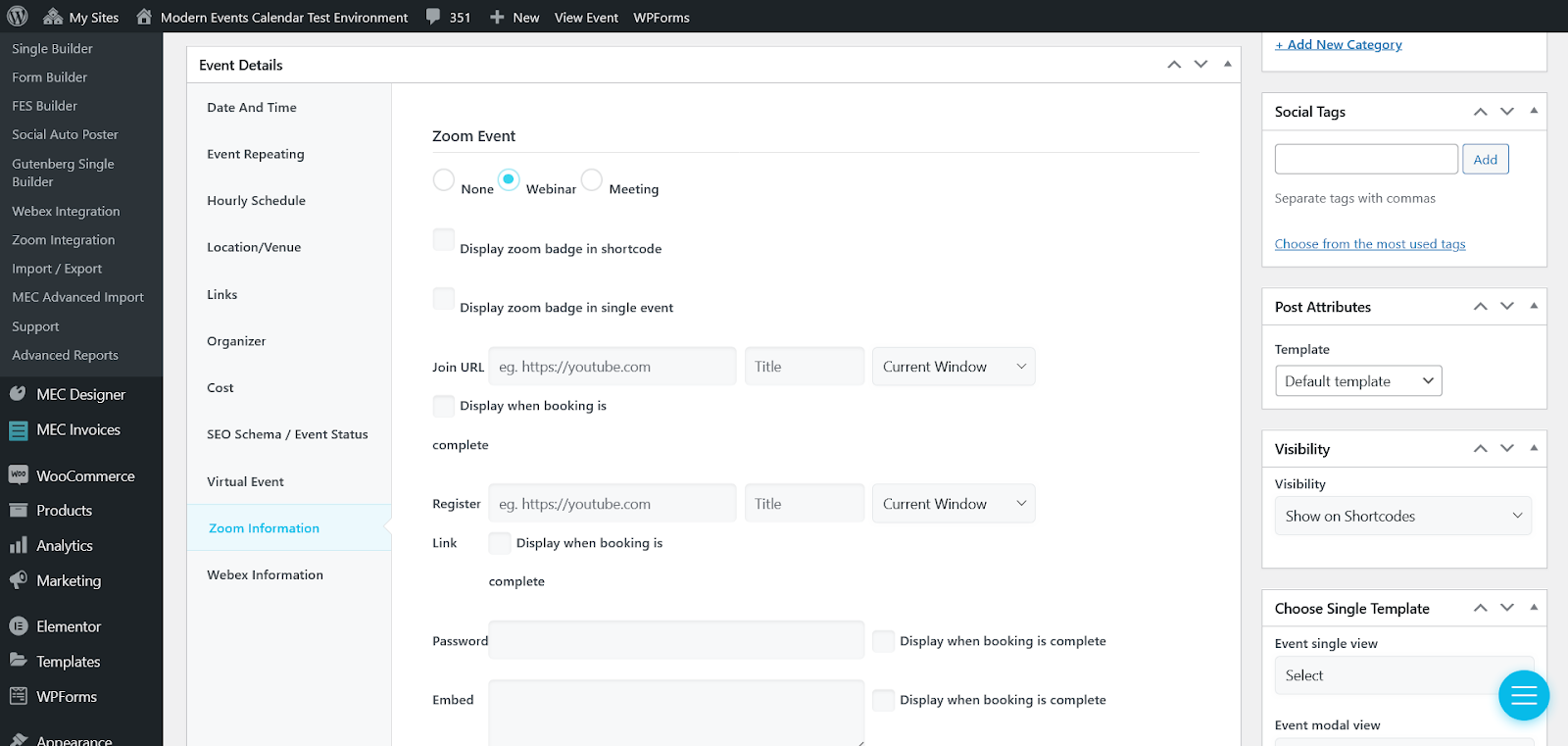Switch to the Virtual Event tab
1568x746 pixels.
(246, 481)
